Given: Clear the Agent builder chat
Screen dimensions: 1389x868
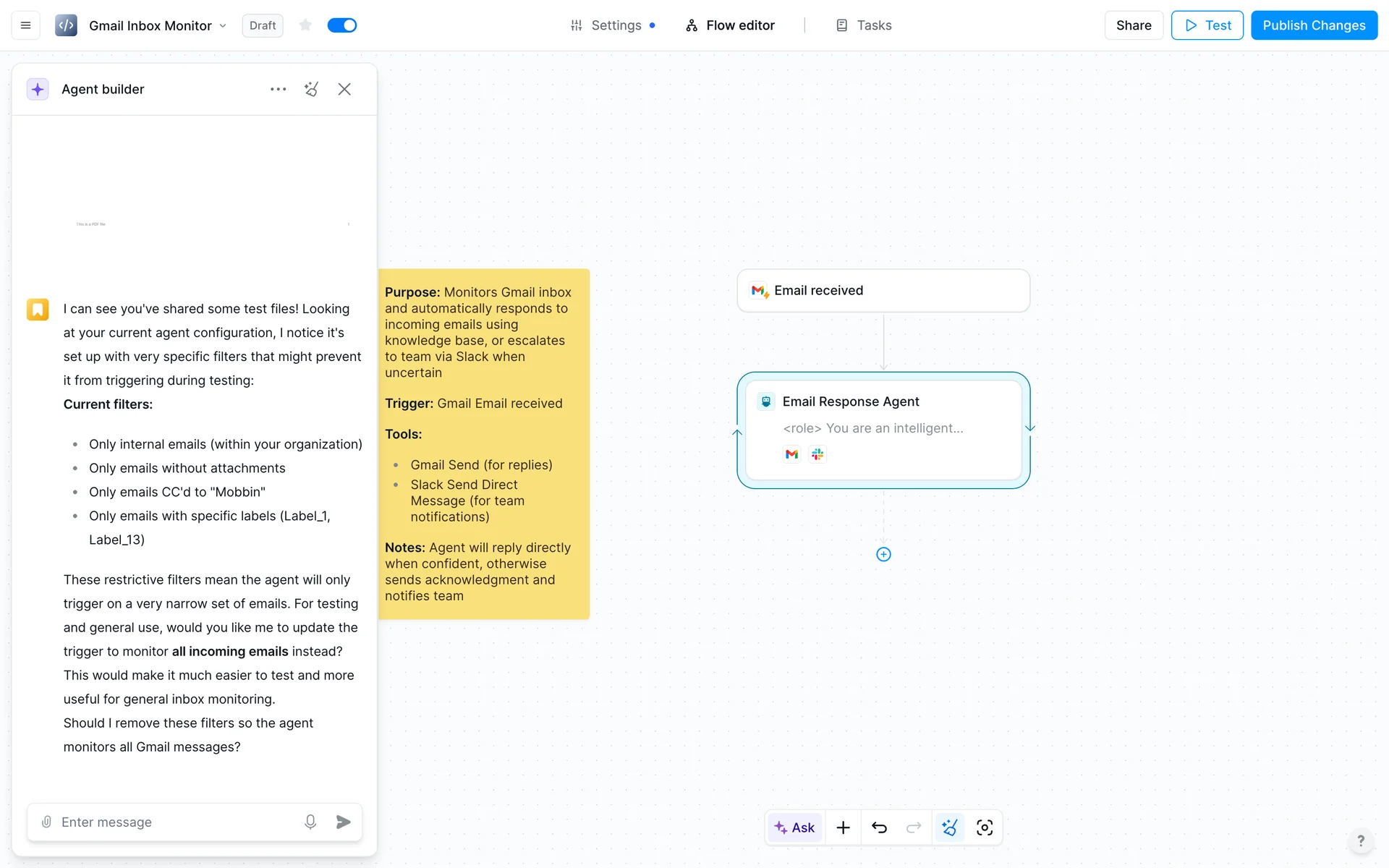Looking at the screenshot, I should click(312, 89).
